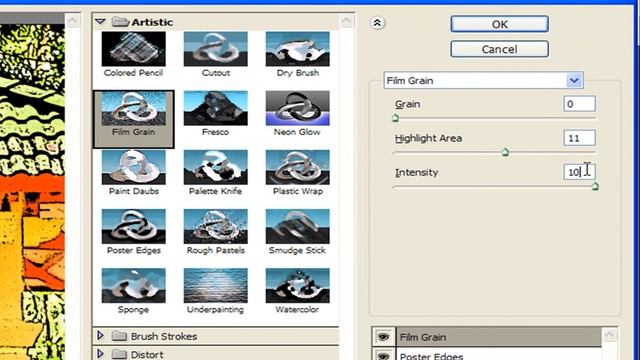
Task: Click the Highlight Area value field
Action: pos(579,138)
